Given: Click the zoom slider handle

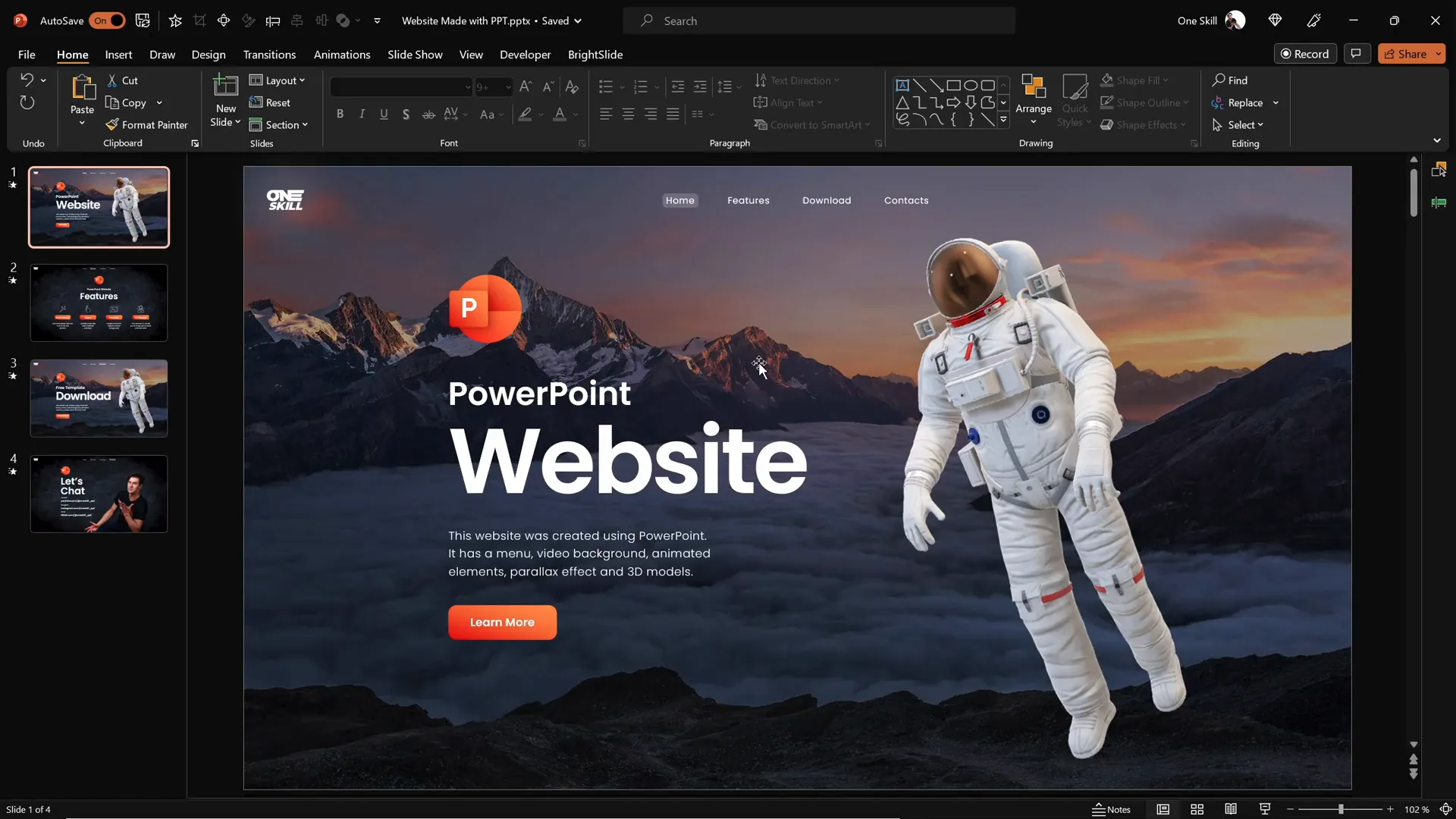Looking at the screenshot, I should [x=1341, y=809].
